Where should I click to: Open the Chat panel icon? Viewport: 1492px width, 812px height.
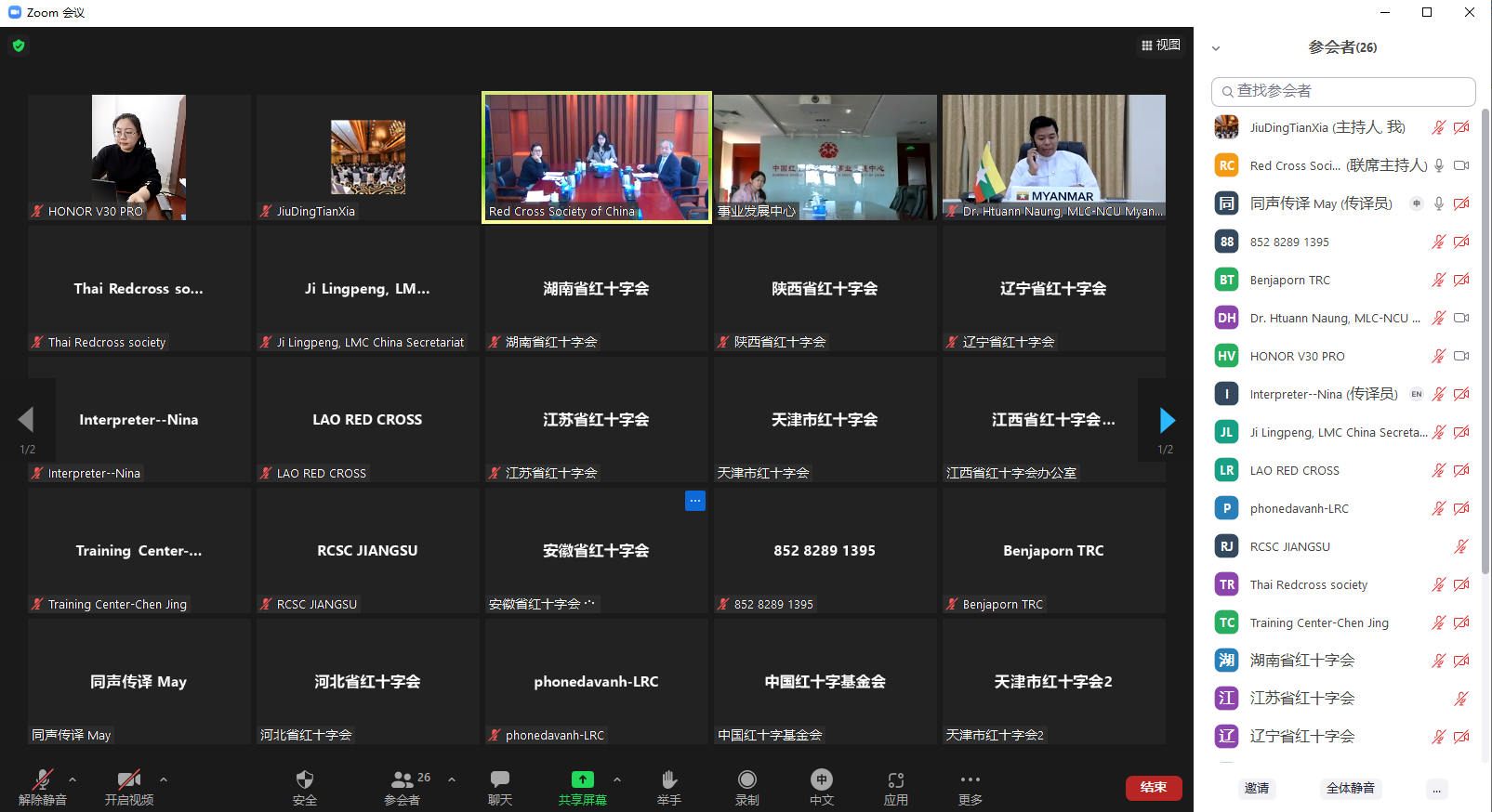(500, 779)
